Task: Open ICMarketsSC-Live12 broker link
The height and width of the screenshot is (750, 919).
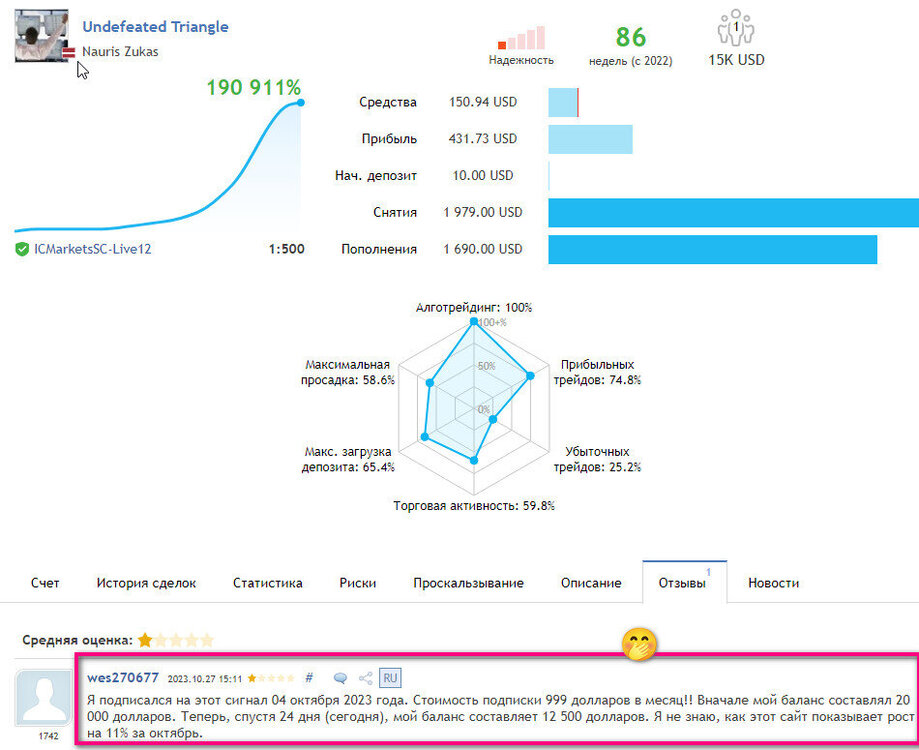Action: point(93,249)
